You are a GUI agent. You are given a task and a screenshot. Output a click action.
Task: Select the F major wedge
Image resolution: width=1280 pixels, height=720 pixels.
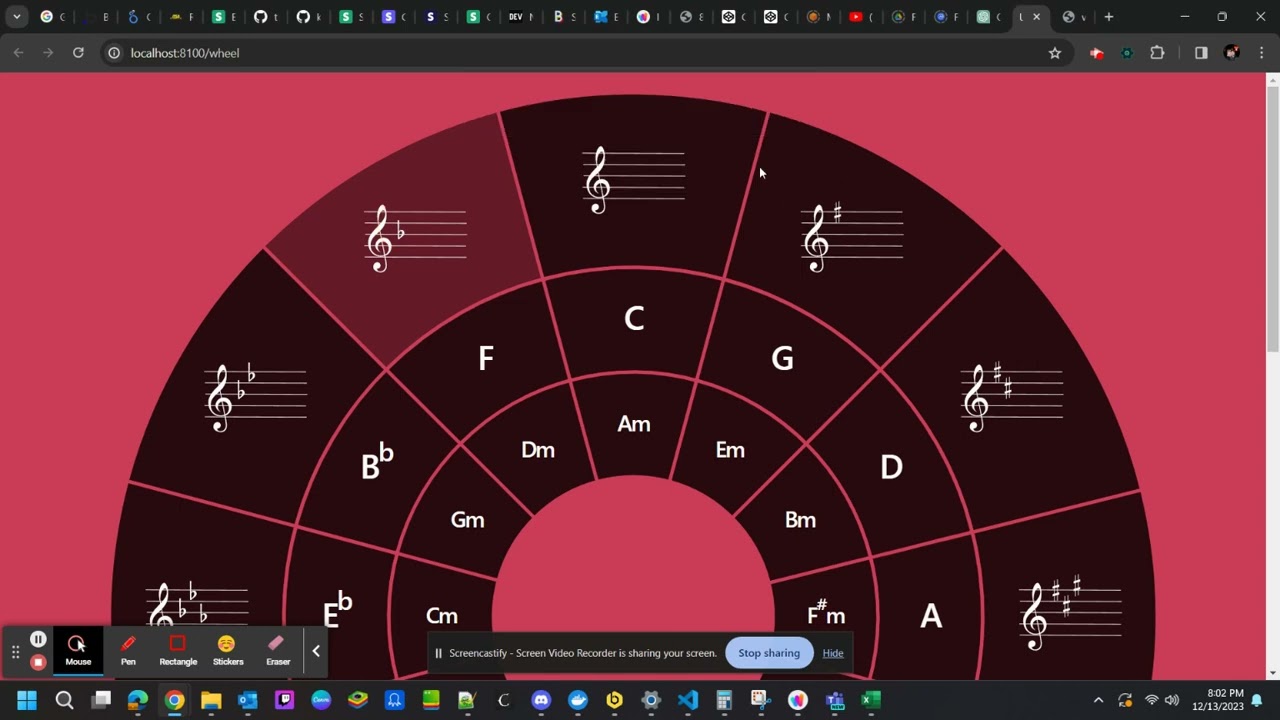click(x=486, y=358)
